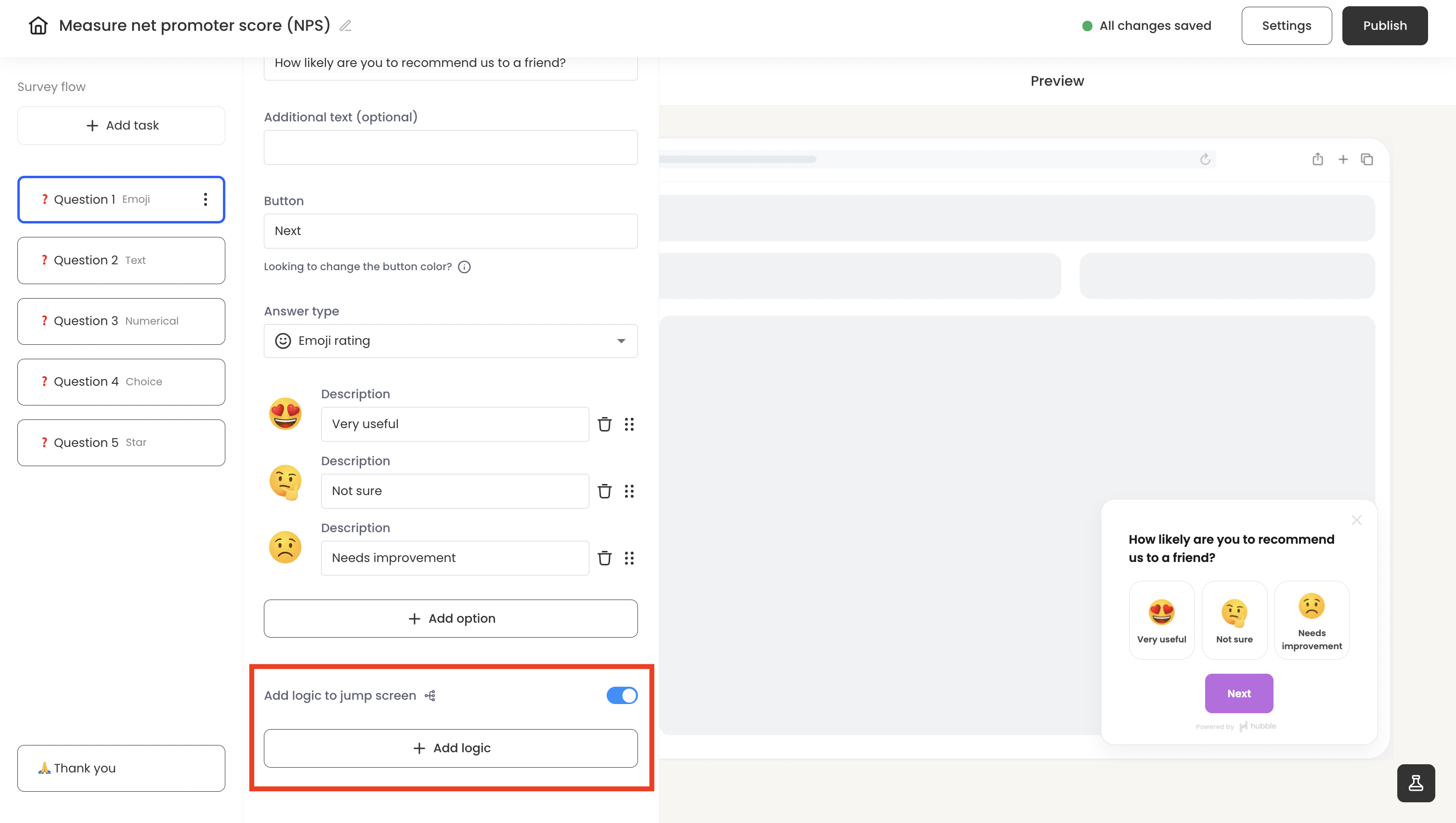Refresh the preview page
1456x823 pixels.
pos(1205,159)
